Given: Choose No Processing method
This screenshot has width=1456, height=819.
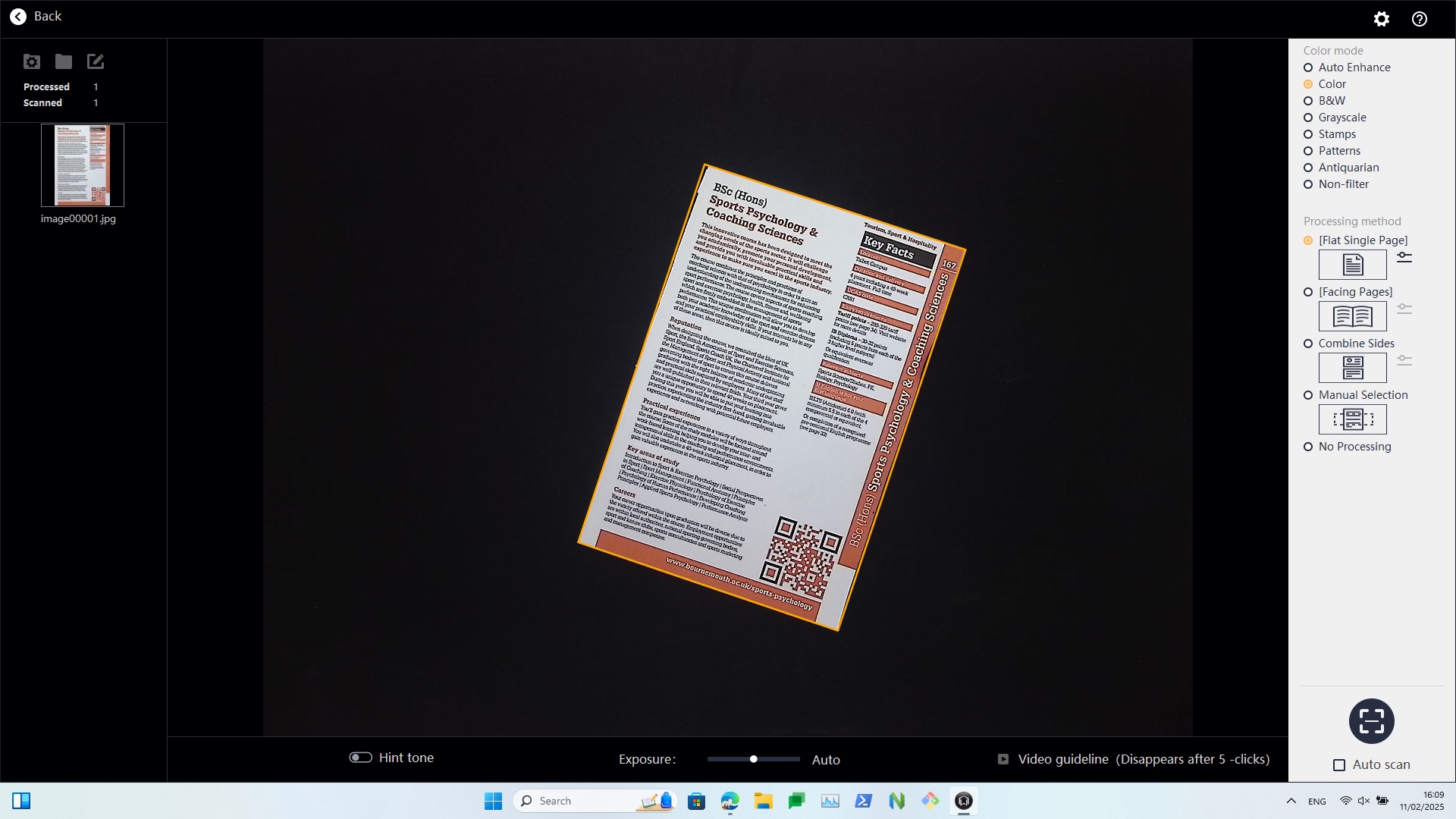Looking at the screenshot, I should (1308, 447).
